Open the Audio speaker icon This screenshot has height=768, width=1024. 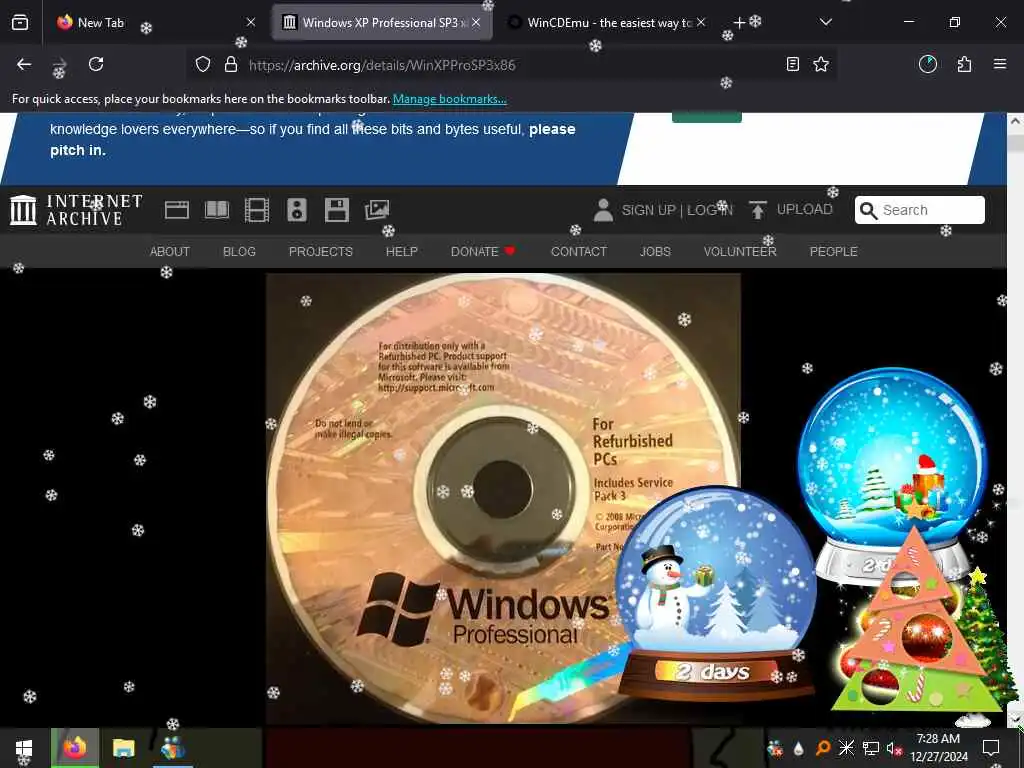(296, 210)
